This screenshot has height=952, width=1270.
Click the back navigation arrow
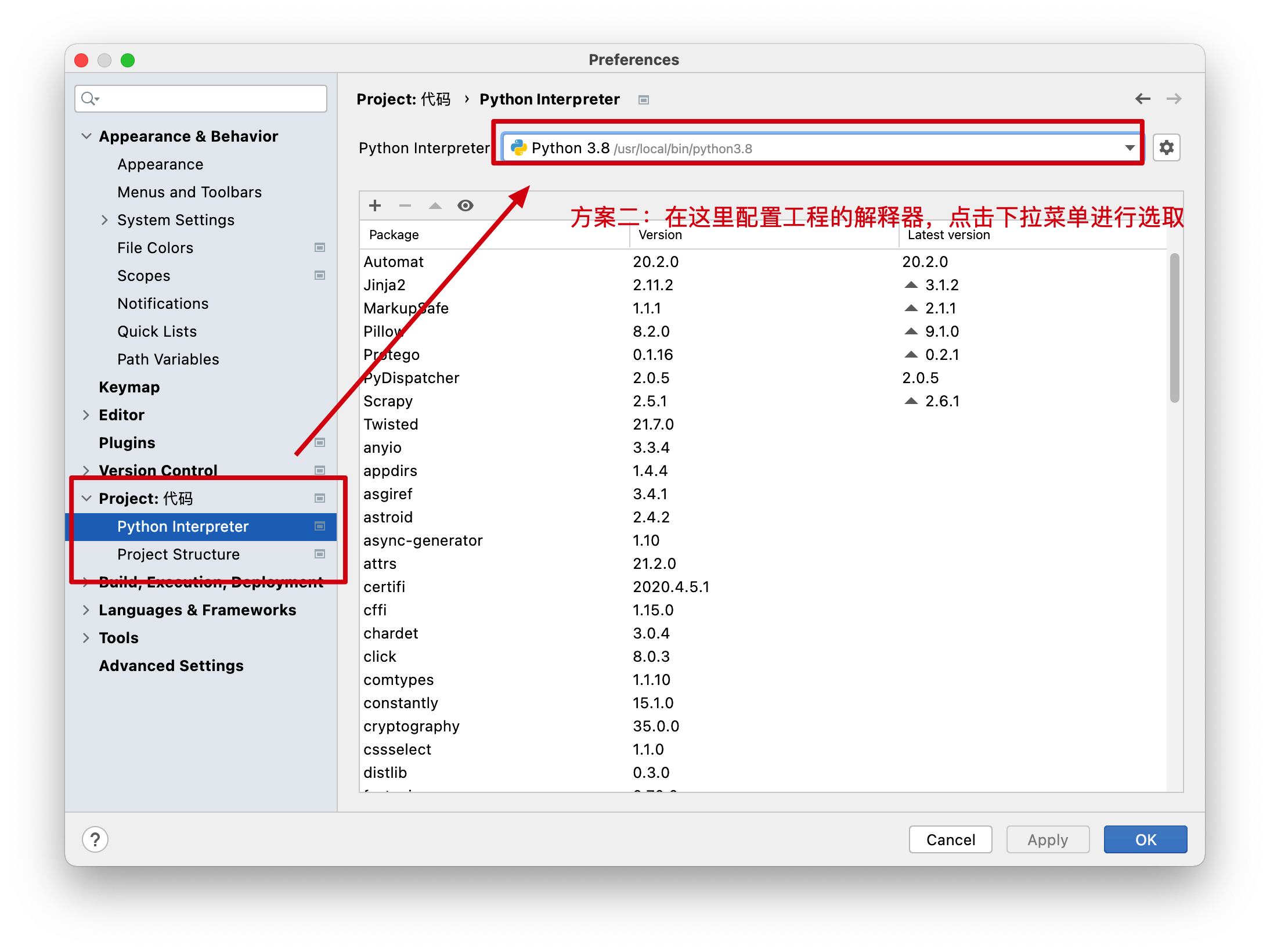(1143, 99)
